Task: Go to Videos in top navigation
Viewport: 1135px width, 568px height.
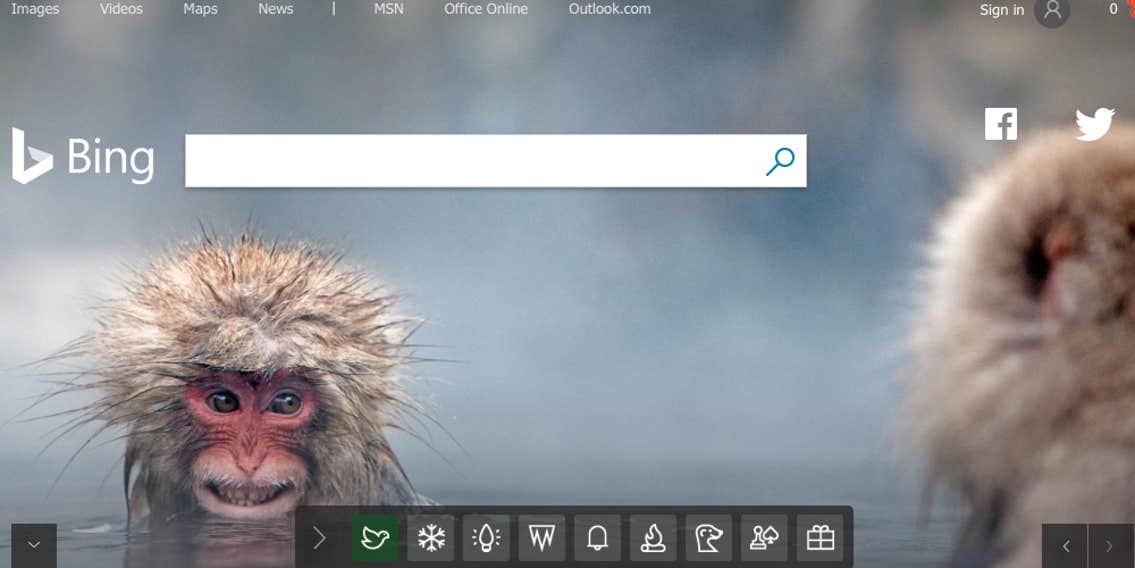Action: tap(121, 9)
